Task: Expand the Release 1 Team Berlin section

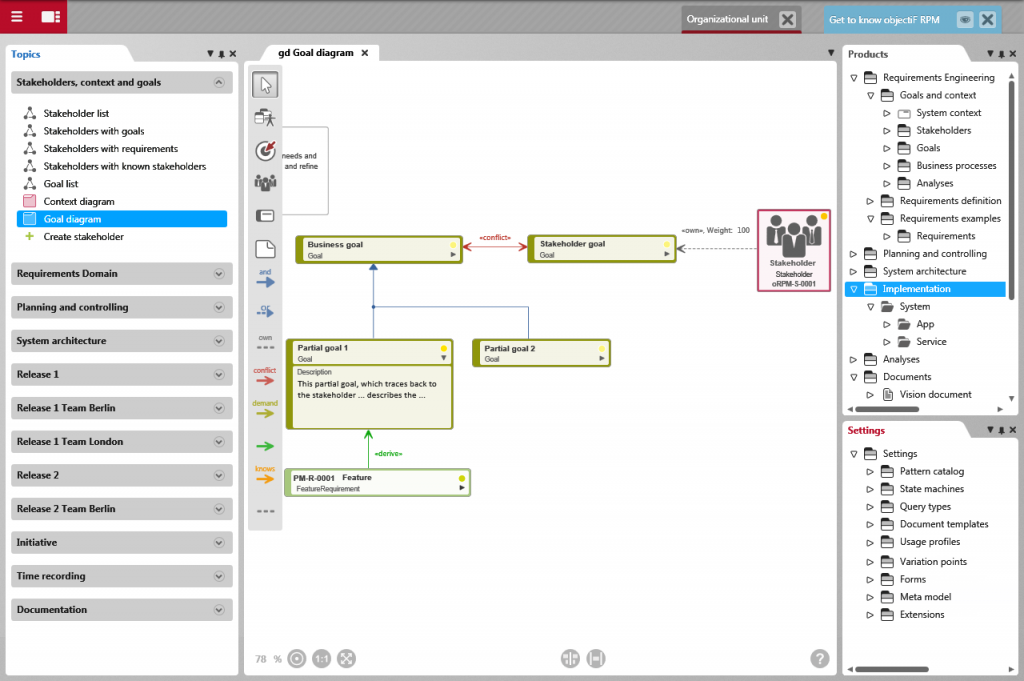Action: (219, 408)
